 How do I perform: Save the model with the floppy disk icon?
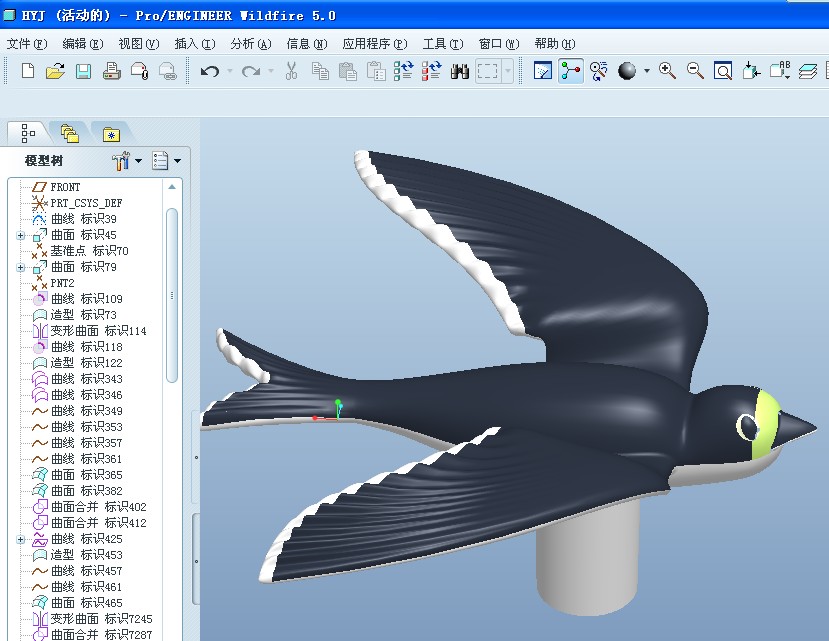click(84, 70)
